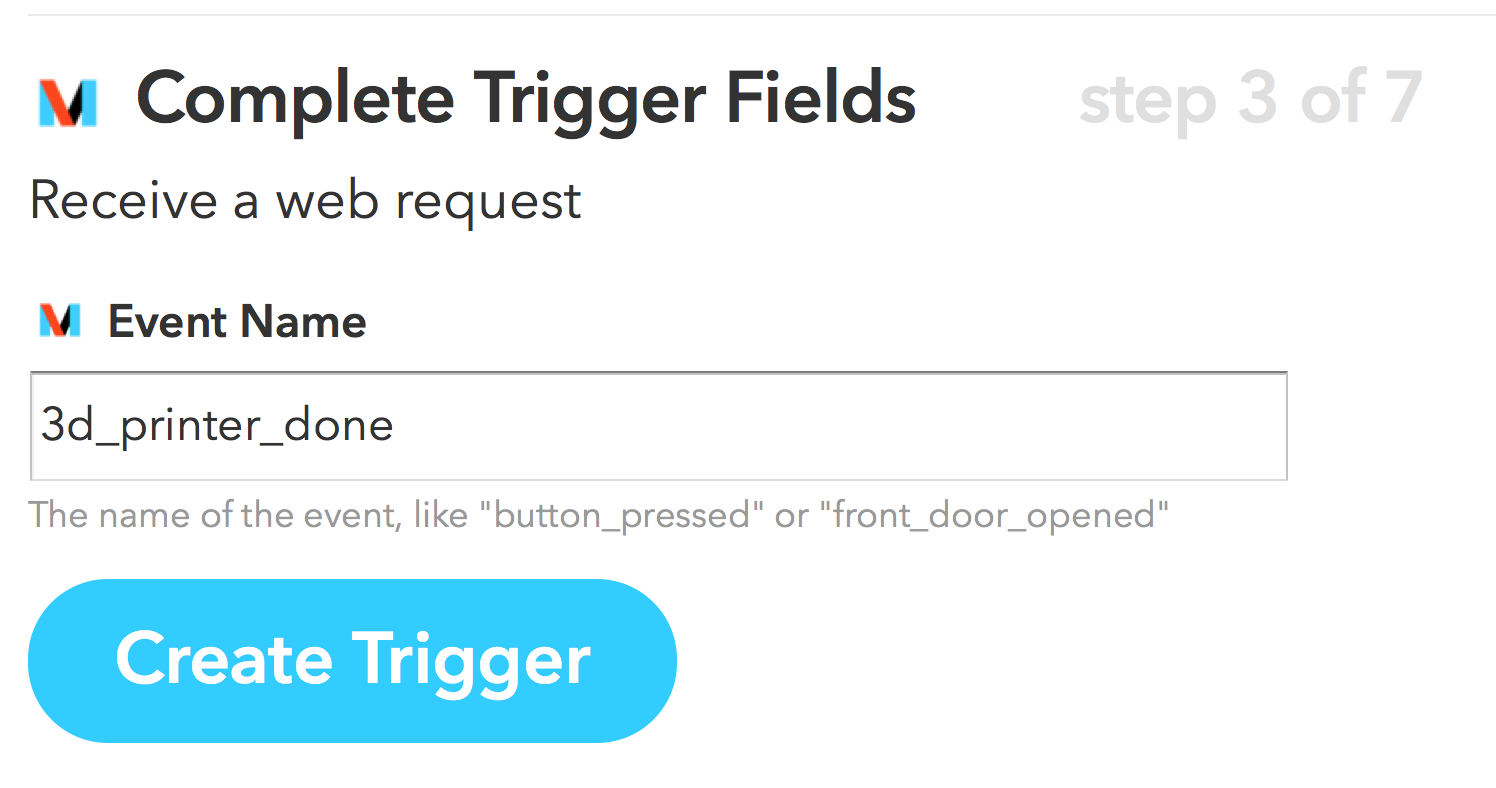
Task: Click the helper text below the event field
Action: coord(598,515)
